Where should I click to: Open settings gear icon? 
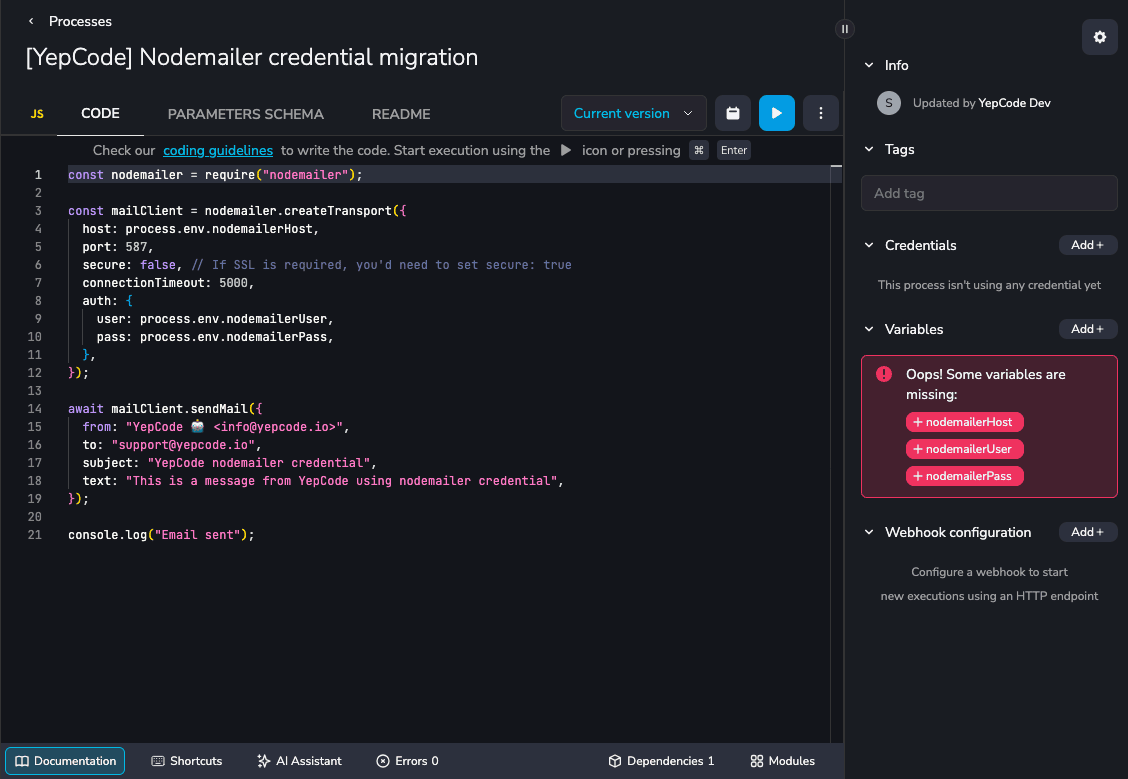coord(1099,37)
